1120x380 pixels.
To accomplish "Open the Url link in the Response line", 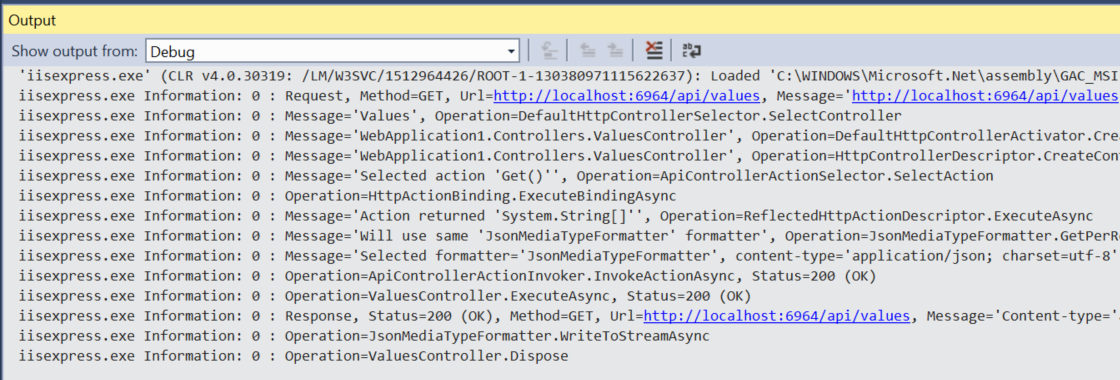I will tap(777, 315).
